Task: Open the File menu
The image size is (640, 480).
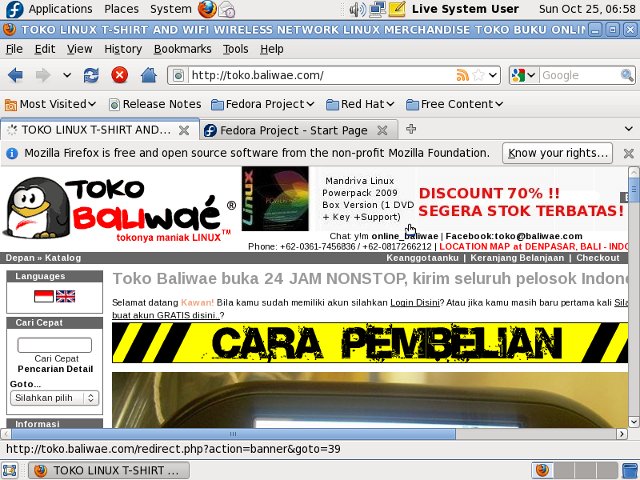Action: (x=14, y=49)
